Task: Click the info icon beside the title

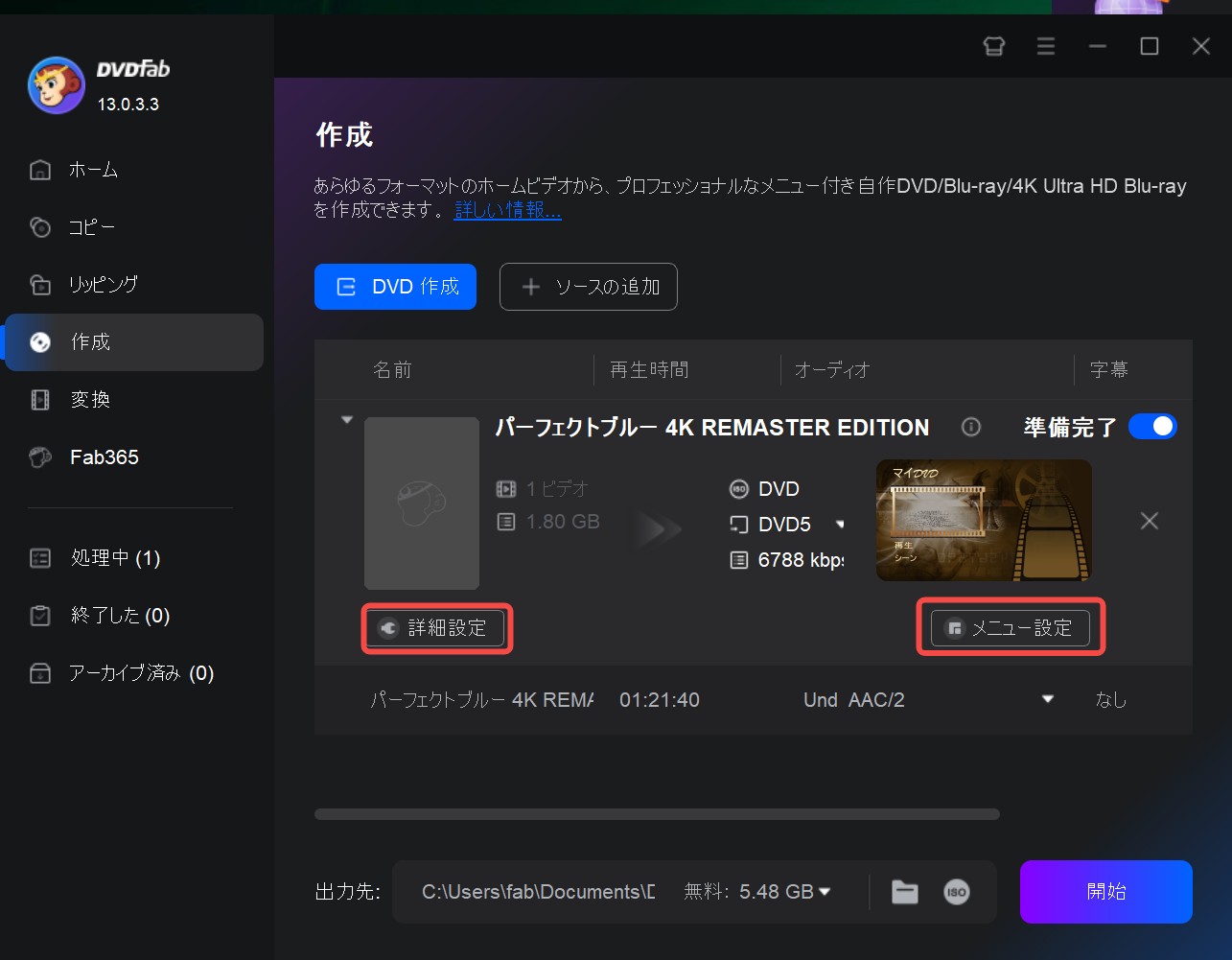Action: [x=971, y=427]
